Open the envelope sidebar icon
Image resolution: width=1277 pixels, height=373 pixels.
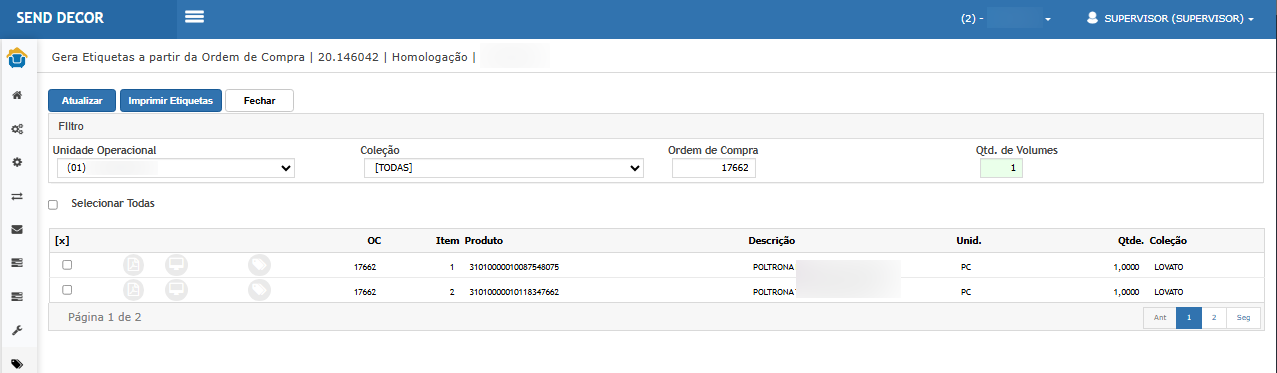(17, 229)
